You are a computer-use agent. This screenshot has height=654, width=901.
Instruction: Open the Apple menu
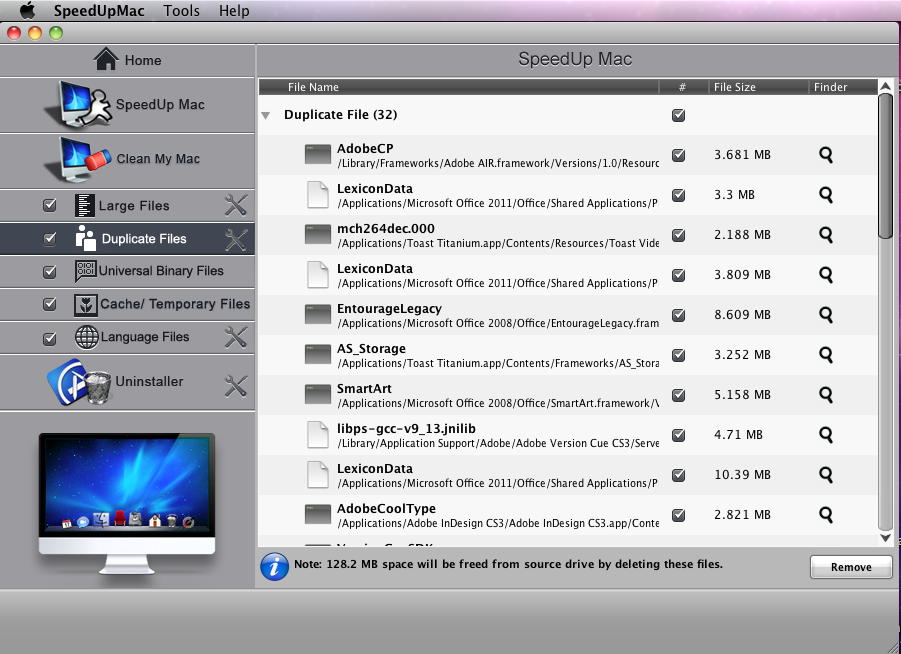pos(27,10)
